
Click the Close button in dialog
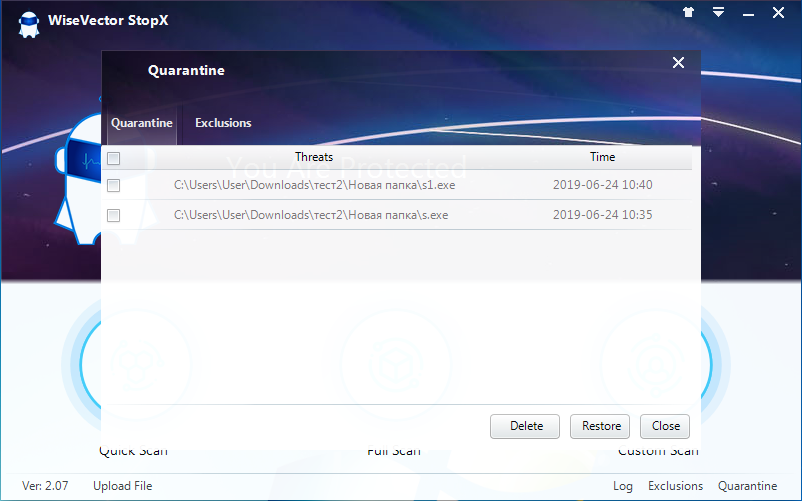point(665,426)
